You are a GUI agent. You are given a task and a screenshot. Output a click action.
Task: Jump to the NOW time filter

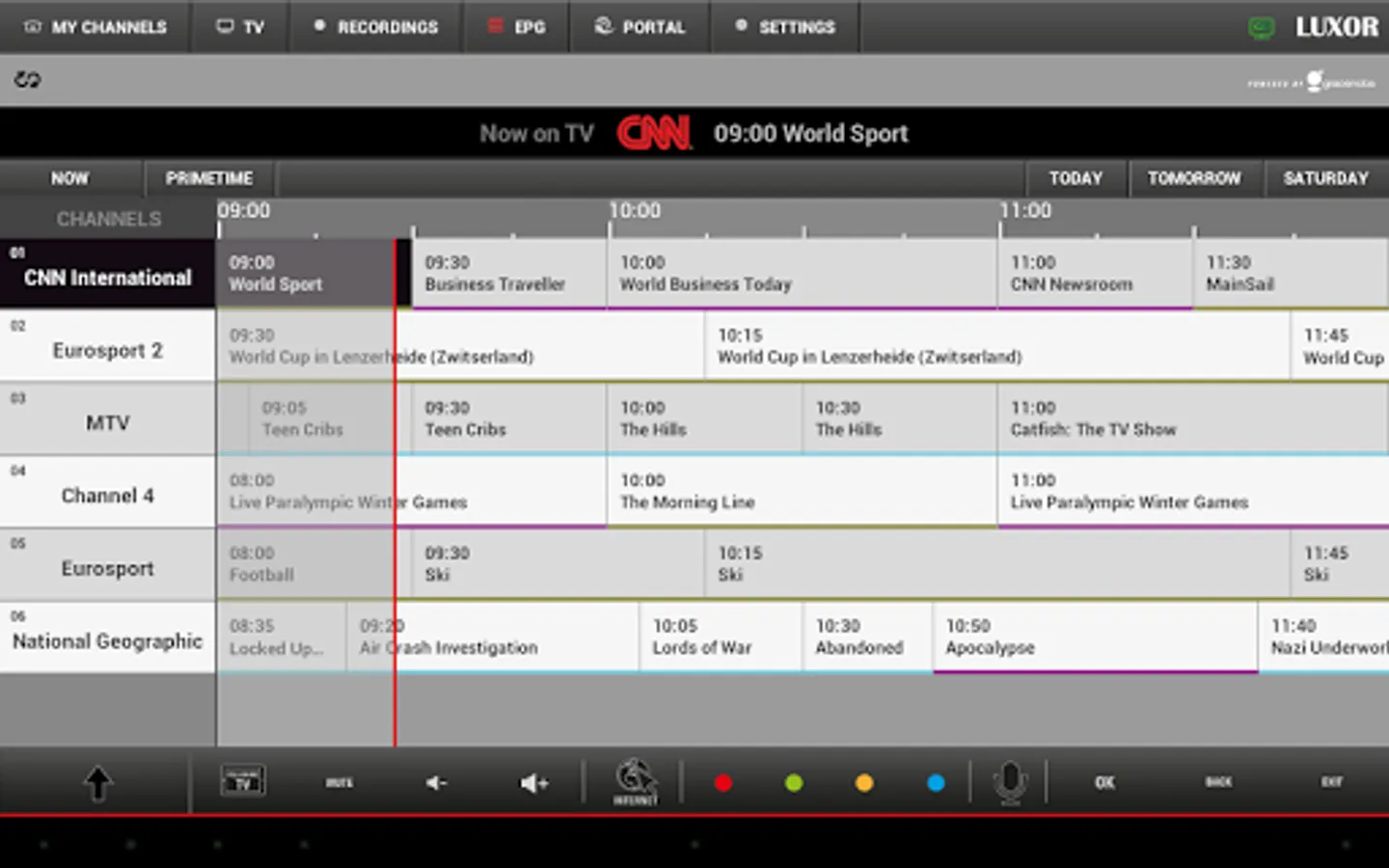pos(70,178)
